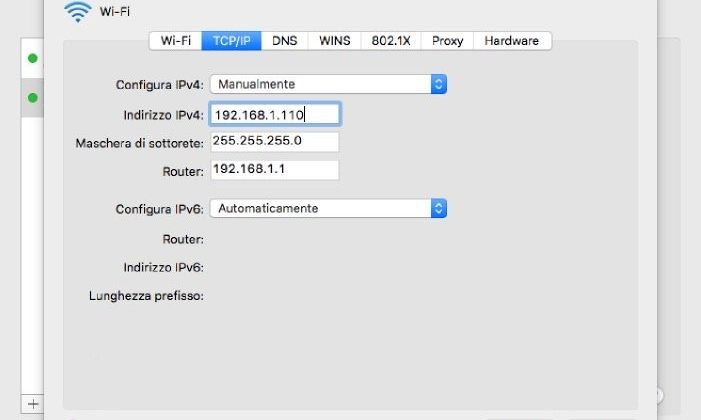Click the Wi-Fi signal icon in the header
This screenshot has width=701, height=420.
tap(78, 12)
